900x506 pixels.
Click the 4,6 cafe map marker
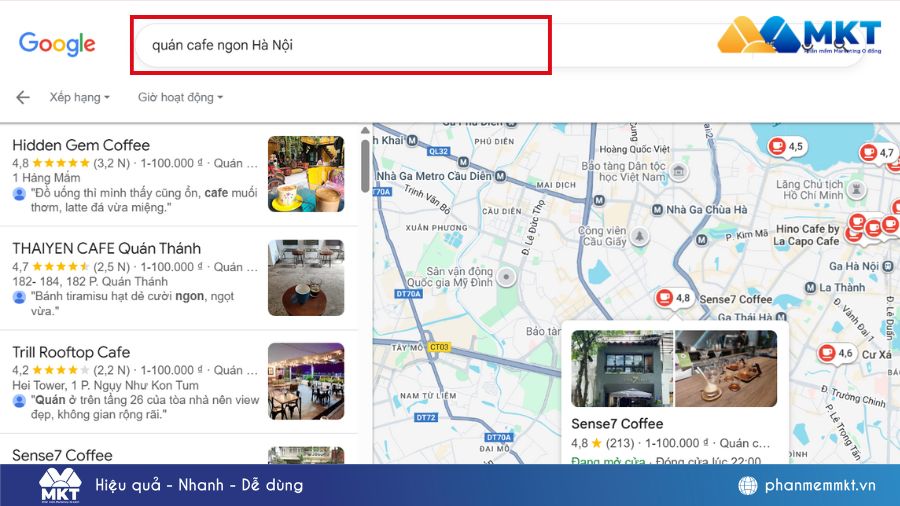coord(827,353)
